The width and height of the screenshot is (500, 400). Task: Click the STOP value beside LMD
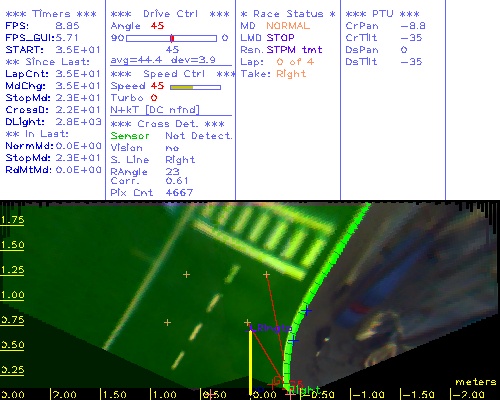coord(280,38)
